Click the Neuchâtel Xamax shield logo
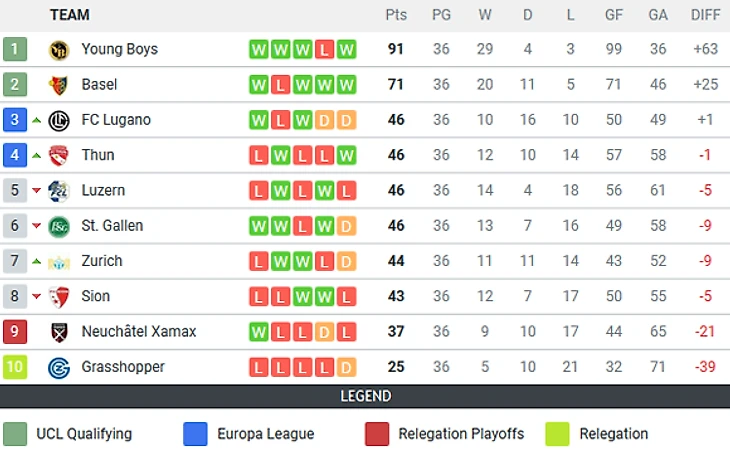The image size is (730, 452). click(59, 332)
